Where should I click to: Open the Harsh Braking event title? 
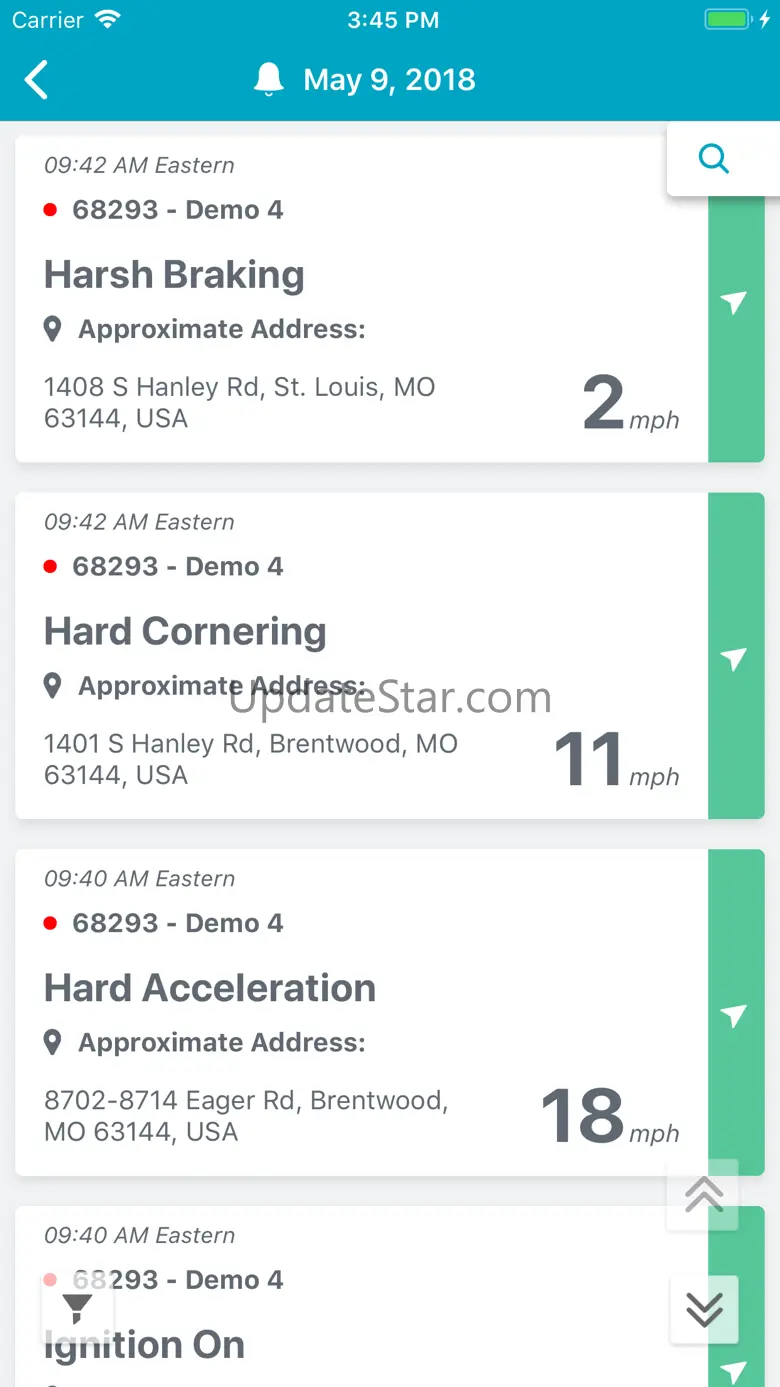click(x=174, y=275)
